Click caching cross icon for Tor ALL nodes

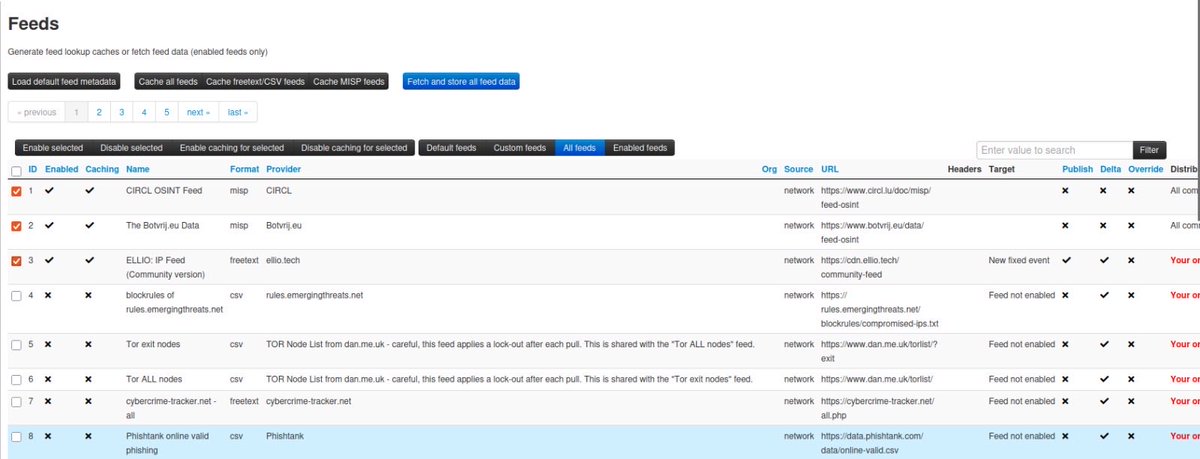[x=89, y=379]
